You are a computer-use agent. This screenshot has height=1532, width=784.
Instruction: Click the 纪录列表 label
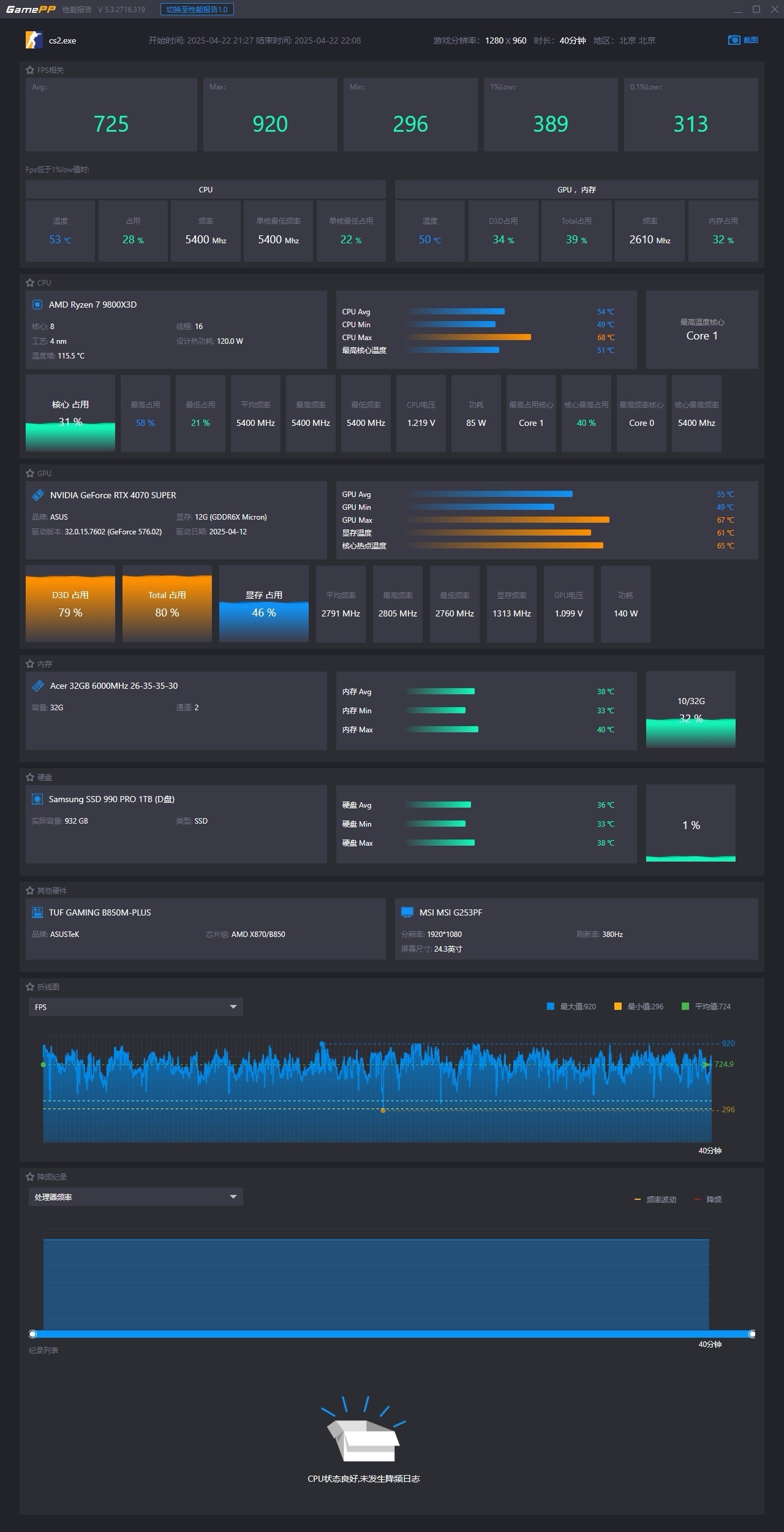43,1351
